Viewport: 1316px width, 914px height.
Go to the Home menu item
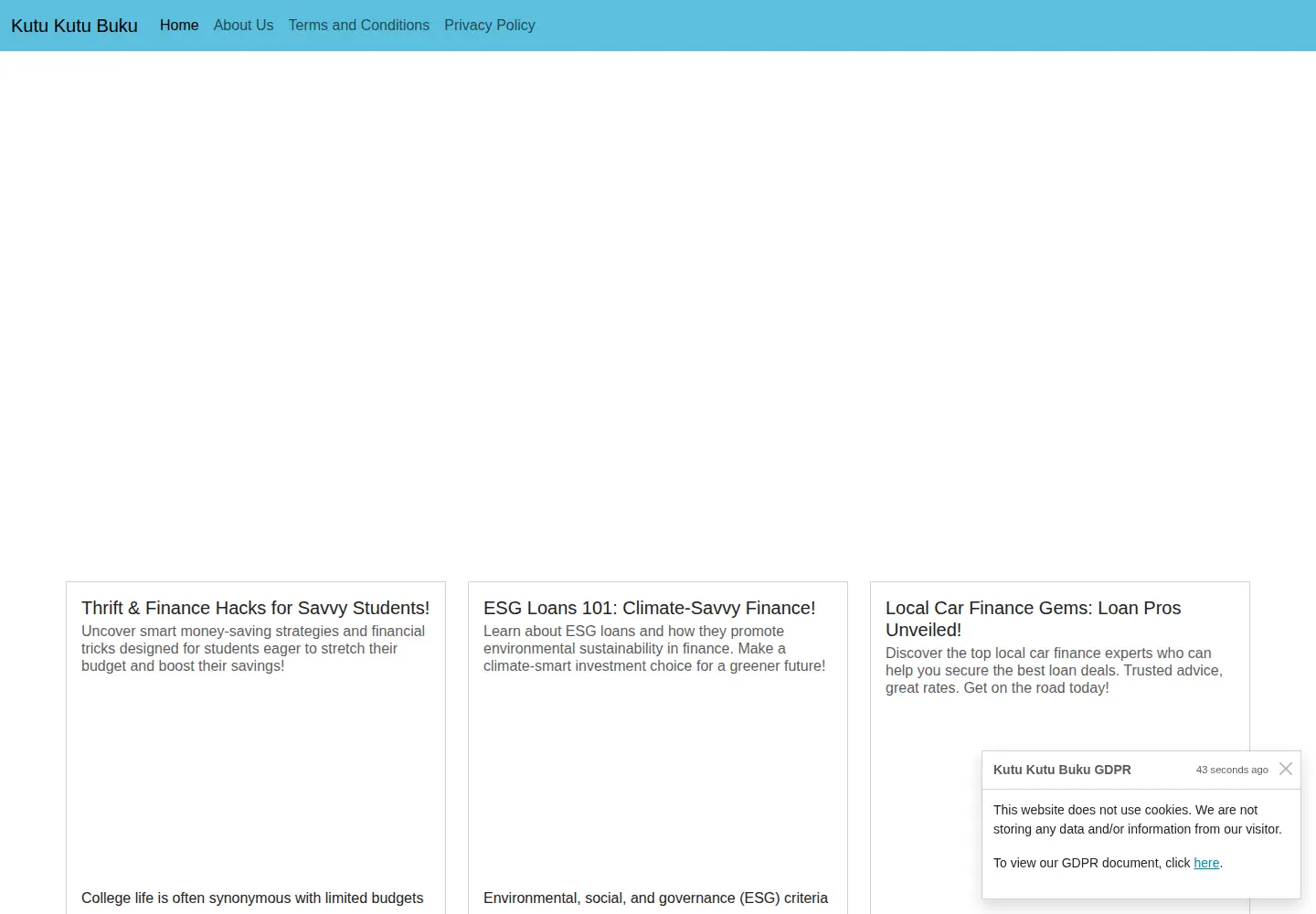click(x=179, y=26)
